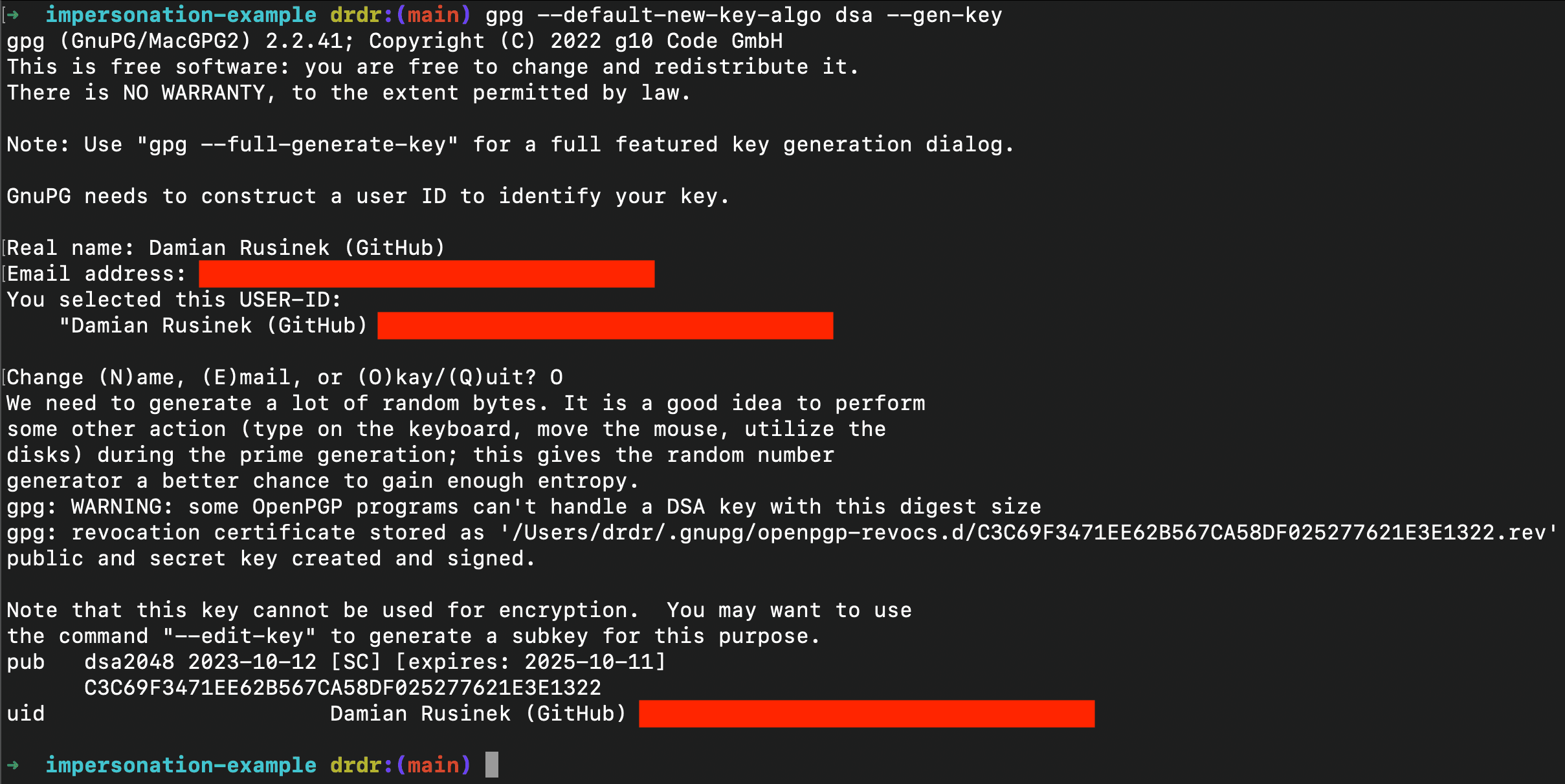This screenshot has width=1565, height=784.
Task: Click the green prompt arrow on the first line
Action: tap(13, 15)
